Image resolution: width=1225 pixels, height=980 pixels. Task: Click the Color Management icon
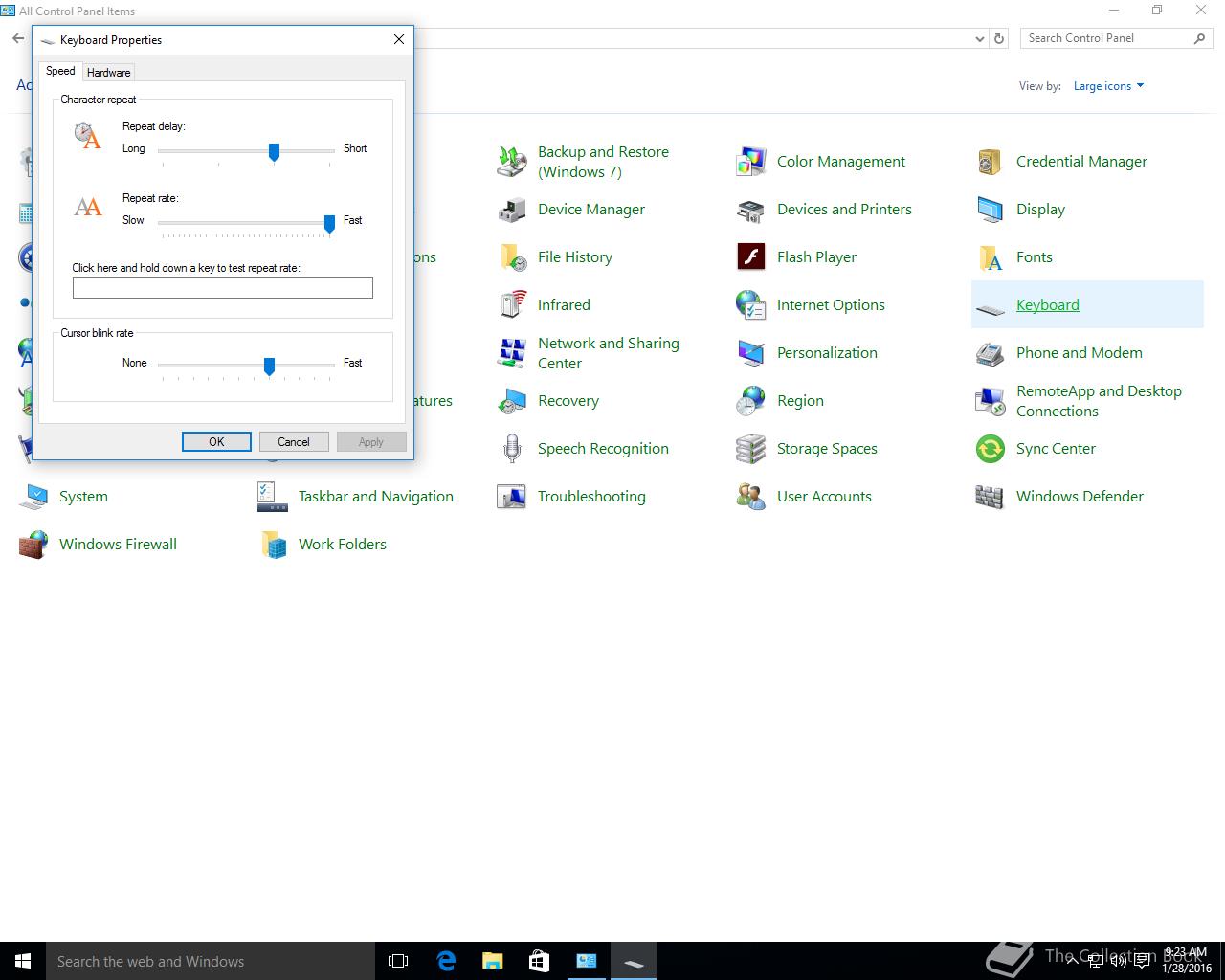click(x=751, y=162)
